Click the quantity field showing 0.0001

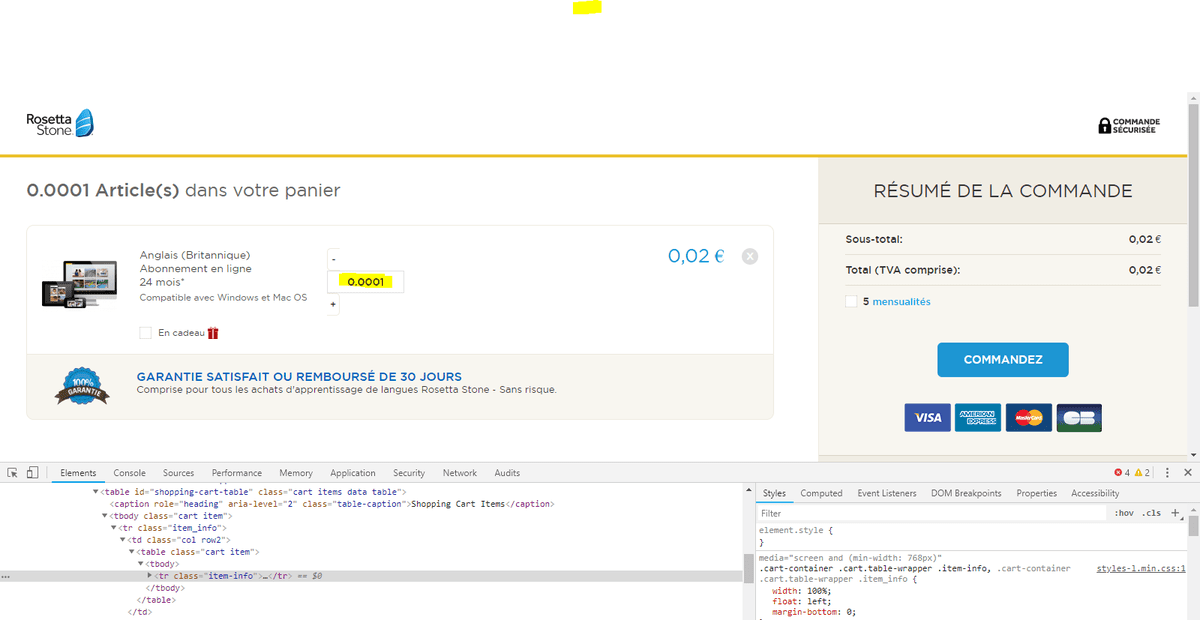[x=366, y=282]
